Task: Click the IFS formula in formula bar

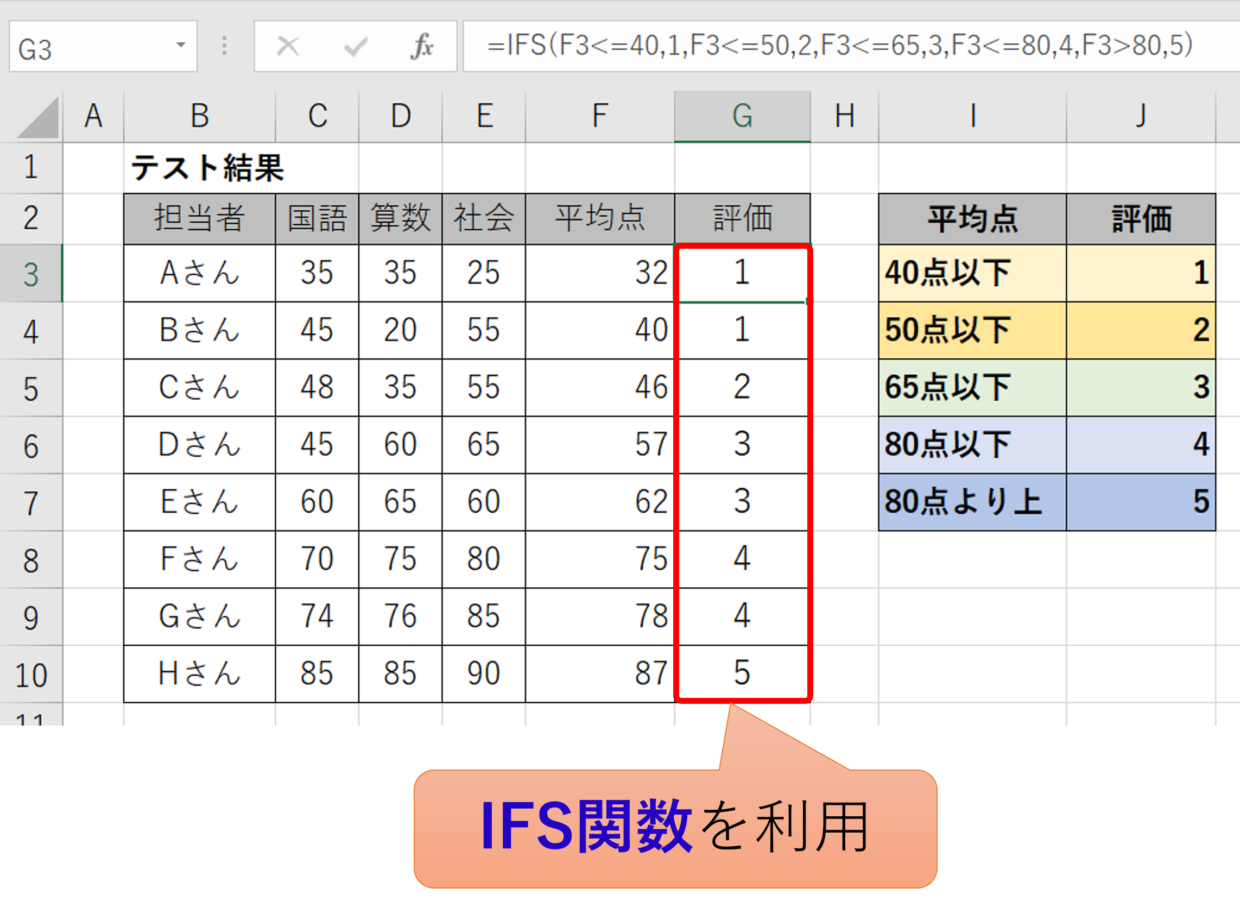Action: click(x=841, y=46)
